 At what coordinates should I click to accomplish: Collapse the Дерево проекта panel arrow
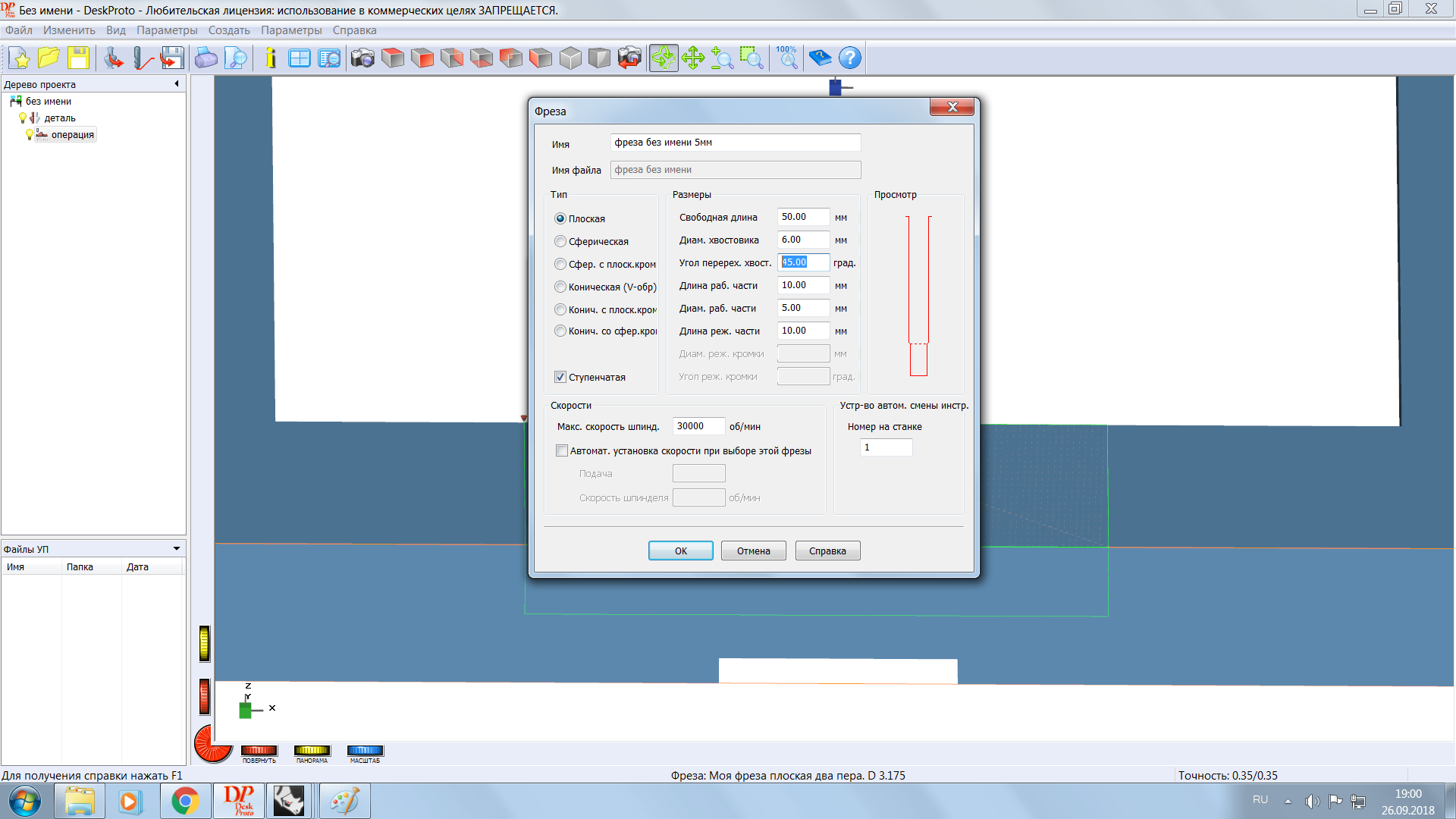click(x=177, y=84)
